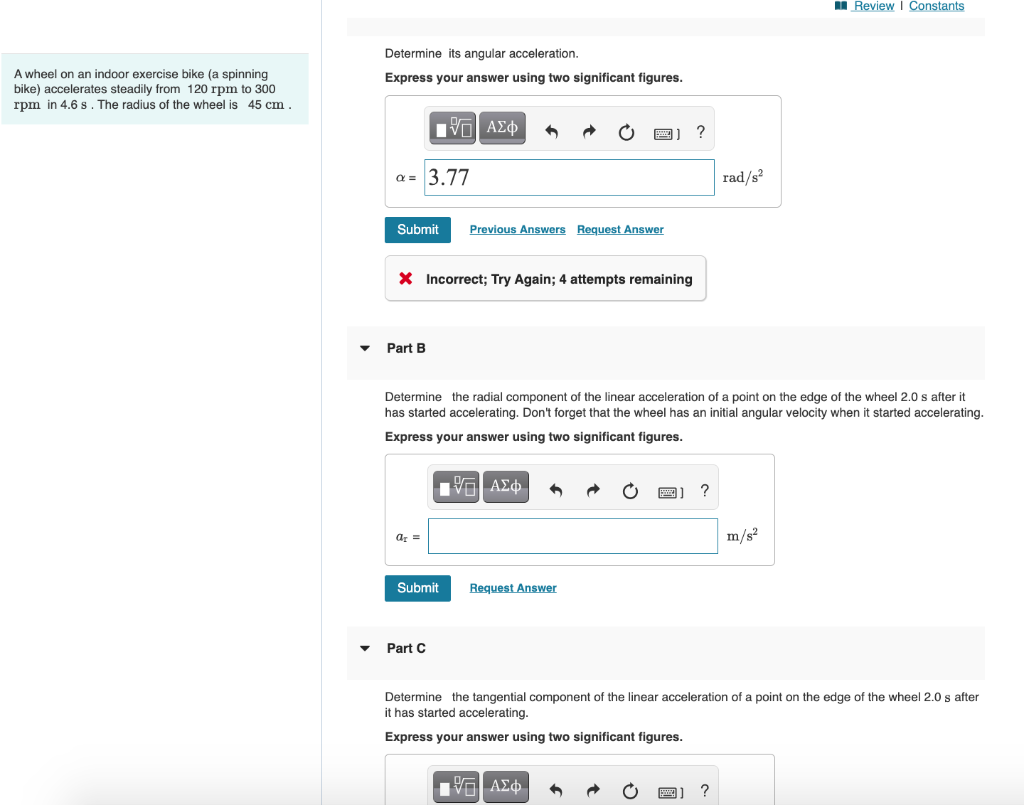Open the math template palette in Part B
1024x805 pixels.
point(455,486)
